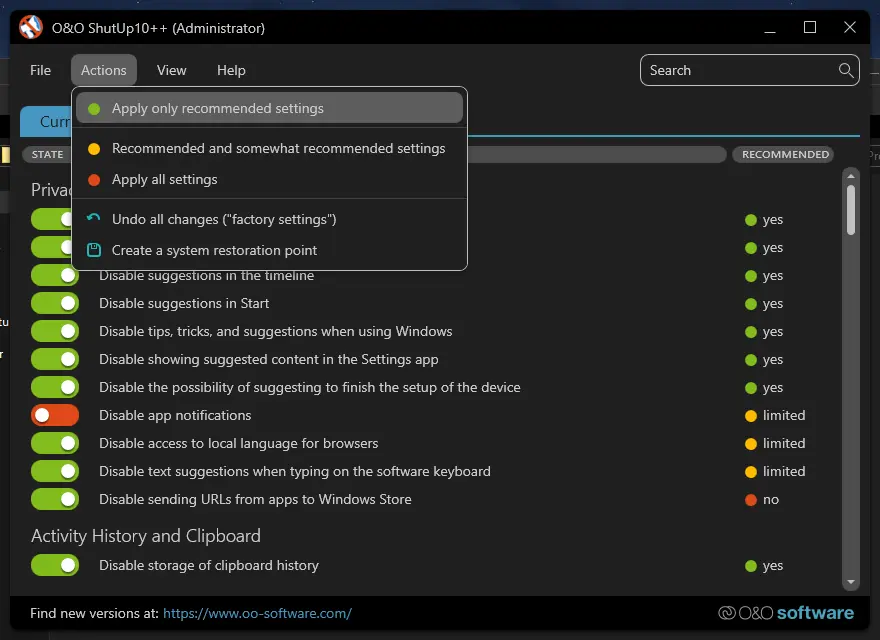Open the Help menu

[231, 70]
